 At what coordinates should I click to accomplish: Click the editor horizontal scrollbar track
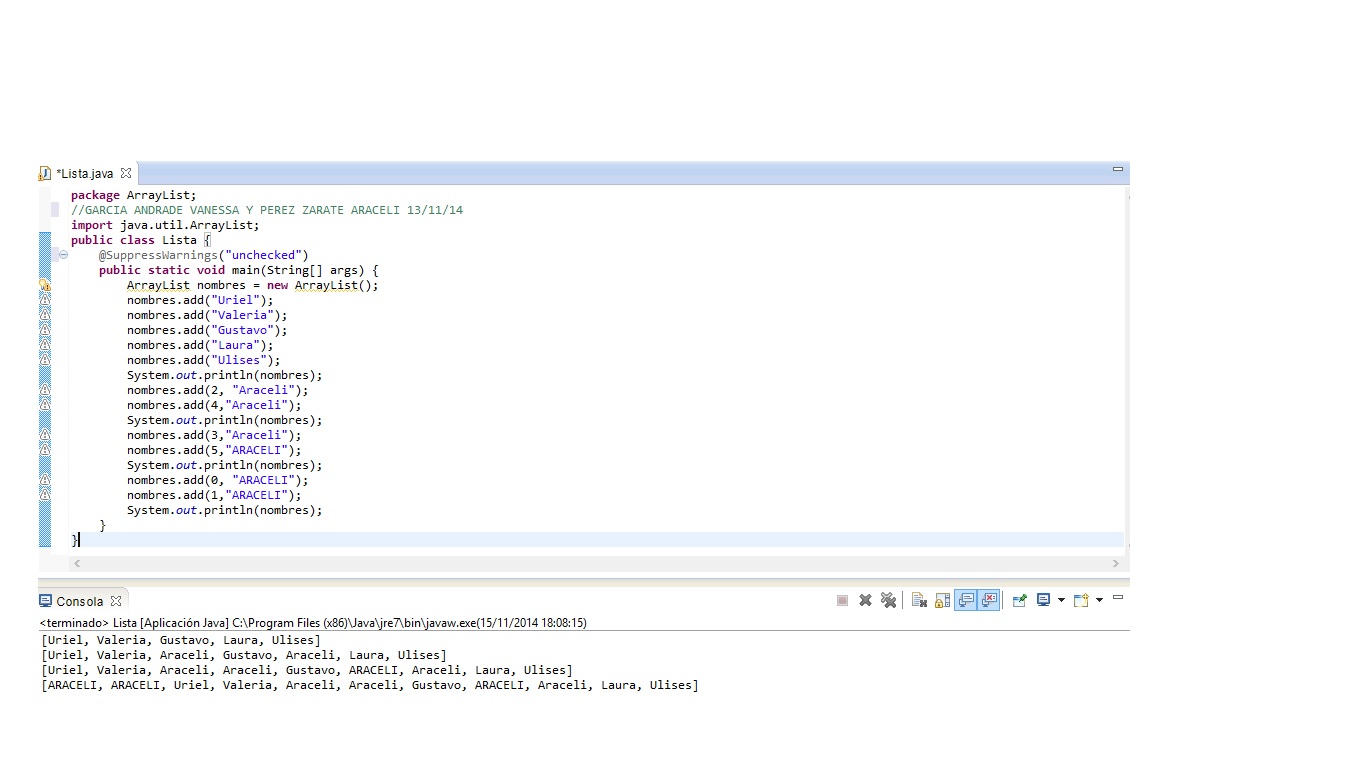click(596, 564)
